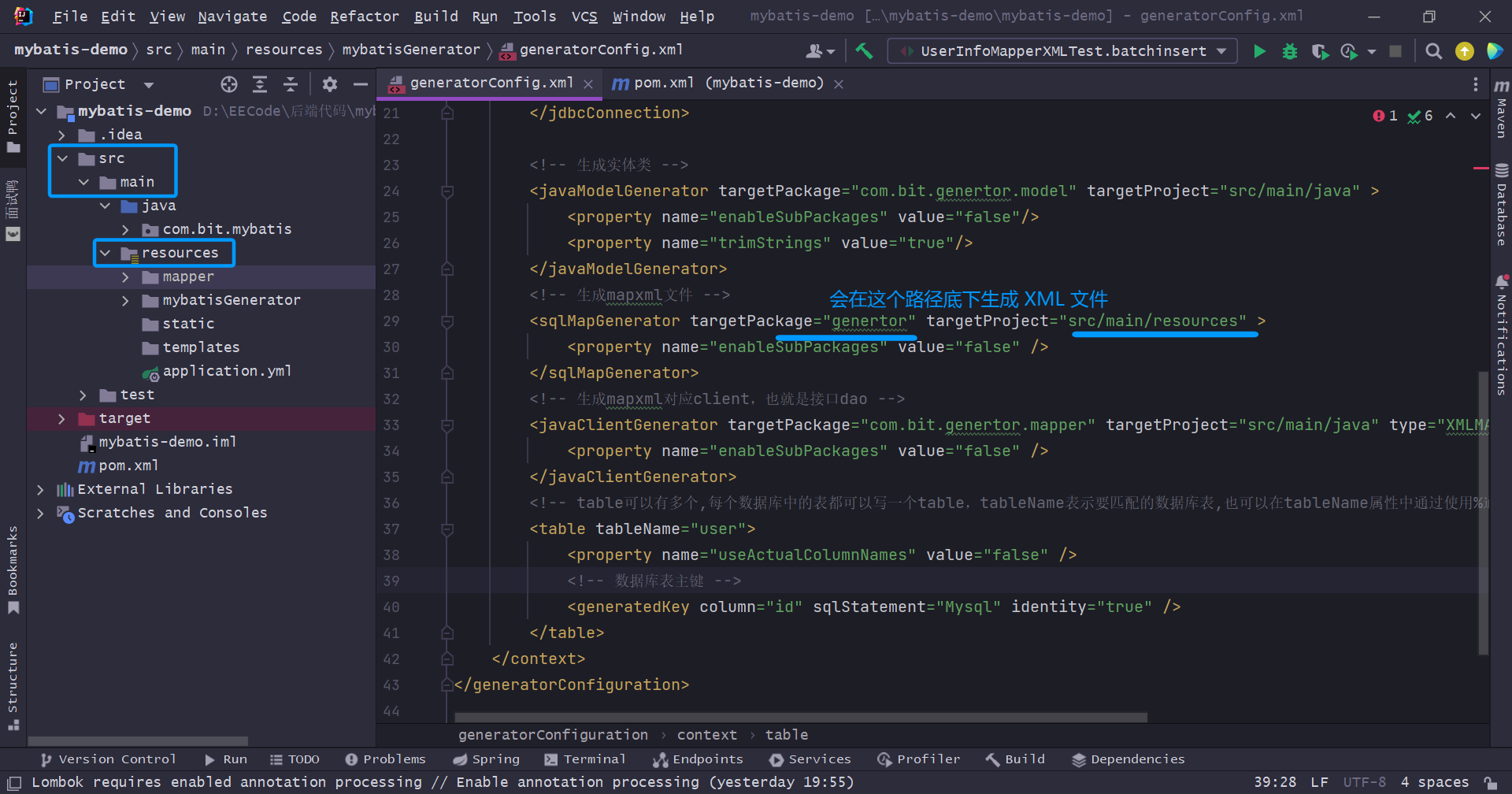
Task: Fold the javaClientGenerator block at line 33
Action: click(447, 425)
